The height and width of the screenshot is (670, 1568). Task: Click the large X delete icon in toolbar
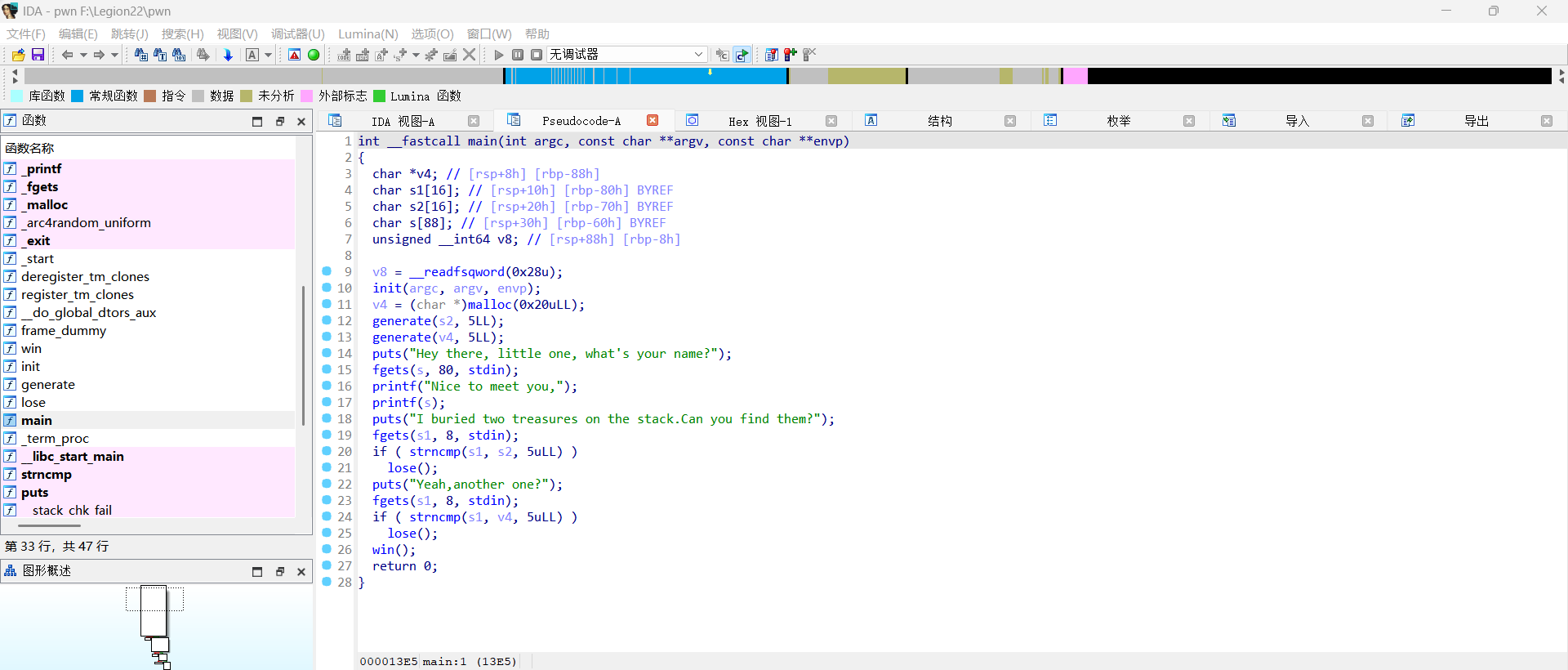click(470, 55)
